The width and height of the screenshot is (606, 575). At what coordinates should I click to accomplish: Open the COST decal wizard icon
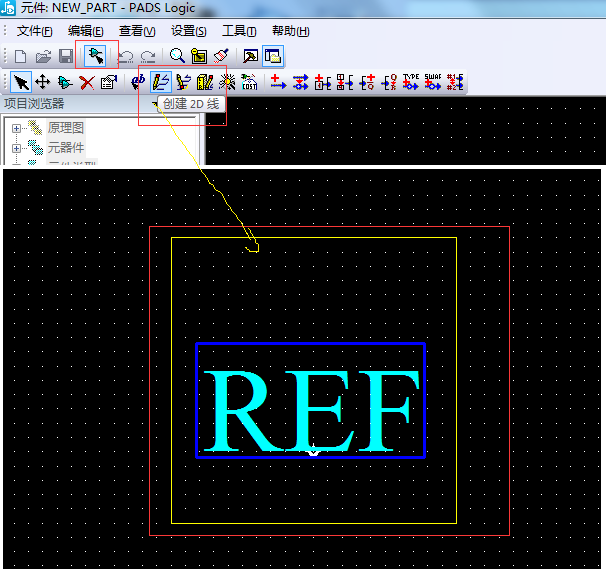pos(249,82)
